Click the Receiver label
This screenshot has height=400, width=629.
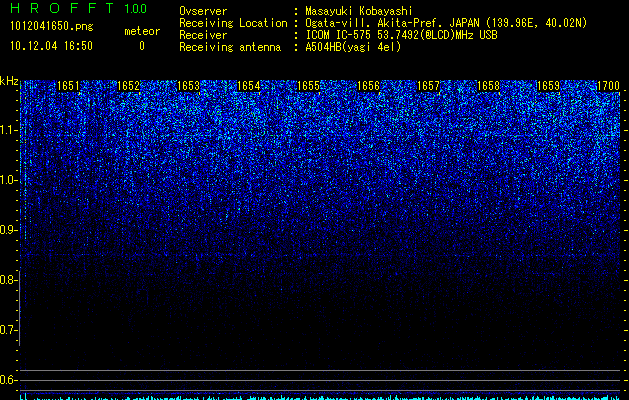tap(203, 35)
